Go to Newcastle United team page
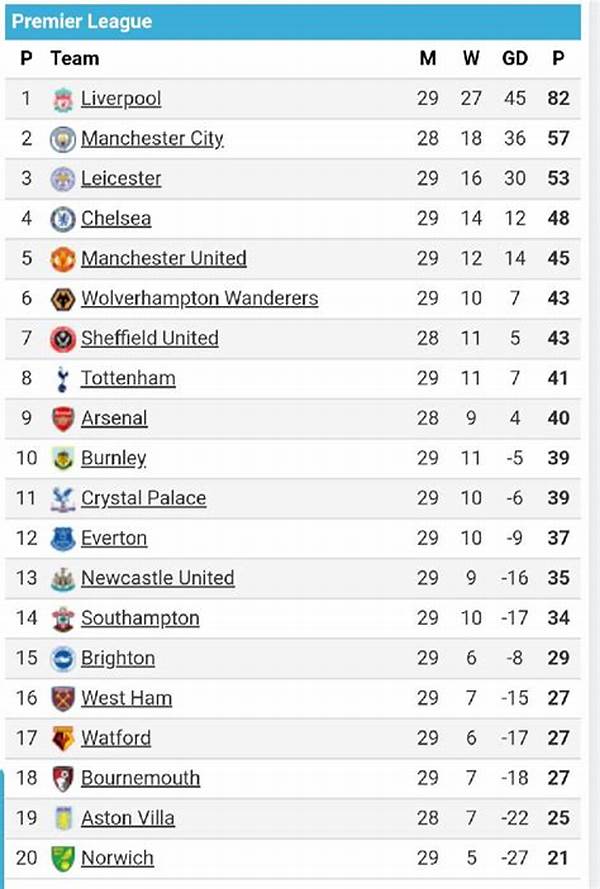Image resolution: width=600 pixels, height=889 pixels. point(158,578)
